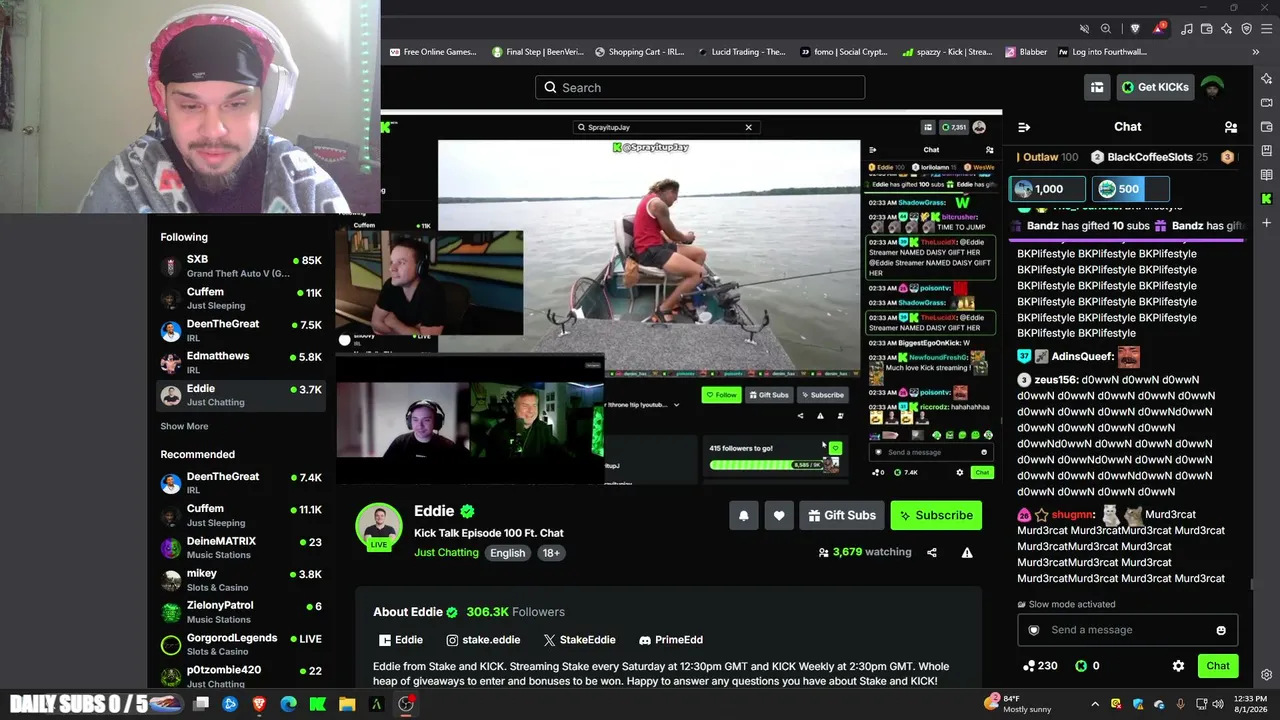Click the Gift Subs button
The width and height of the screenshot is (1280, 720).
pos(841,515)
